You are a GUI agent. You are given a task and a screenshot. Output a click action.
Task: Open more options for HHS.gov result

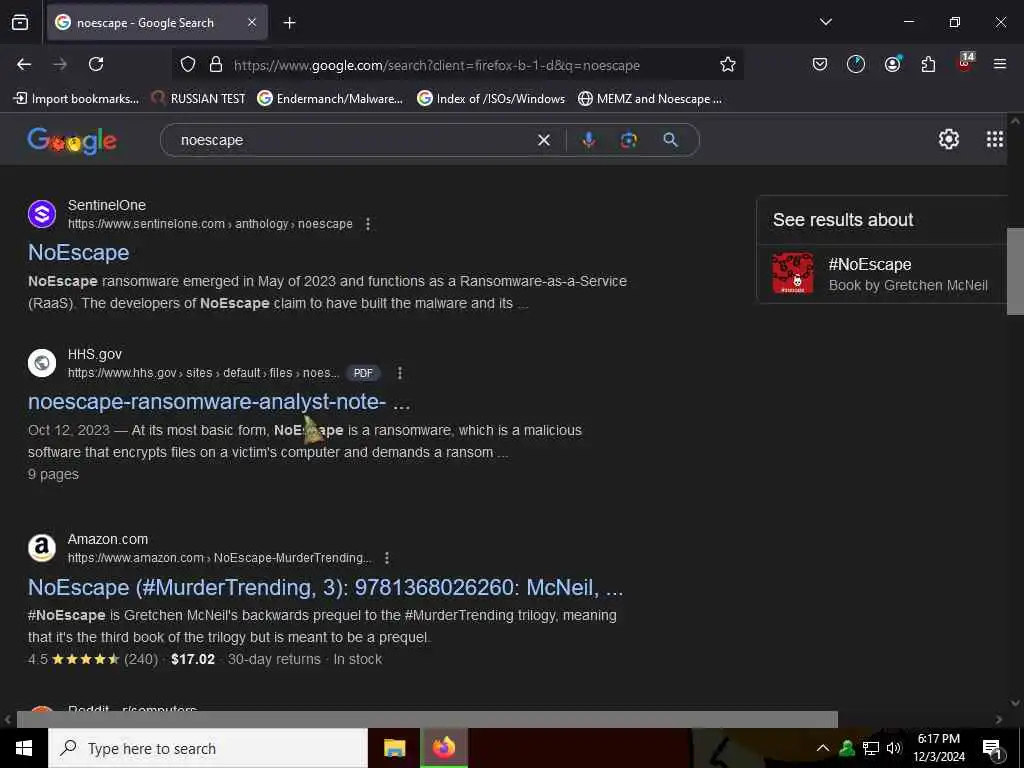[x=400, y=373]
